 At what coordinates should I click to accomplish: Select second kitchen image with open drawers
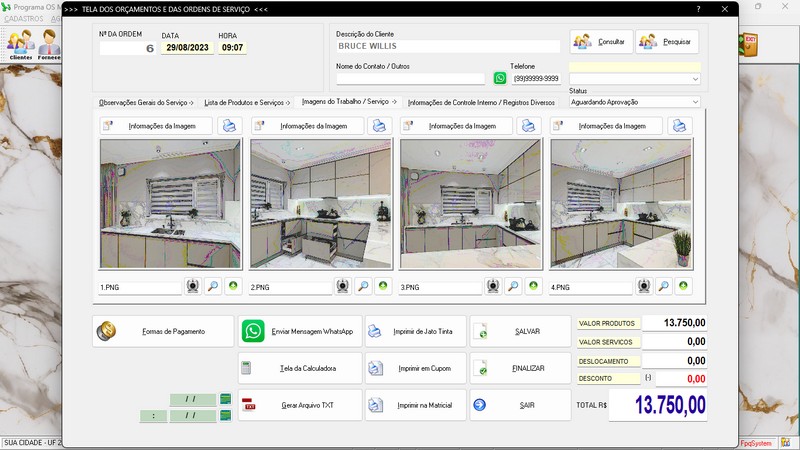[321, 204]
